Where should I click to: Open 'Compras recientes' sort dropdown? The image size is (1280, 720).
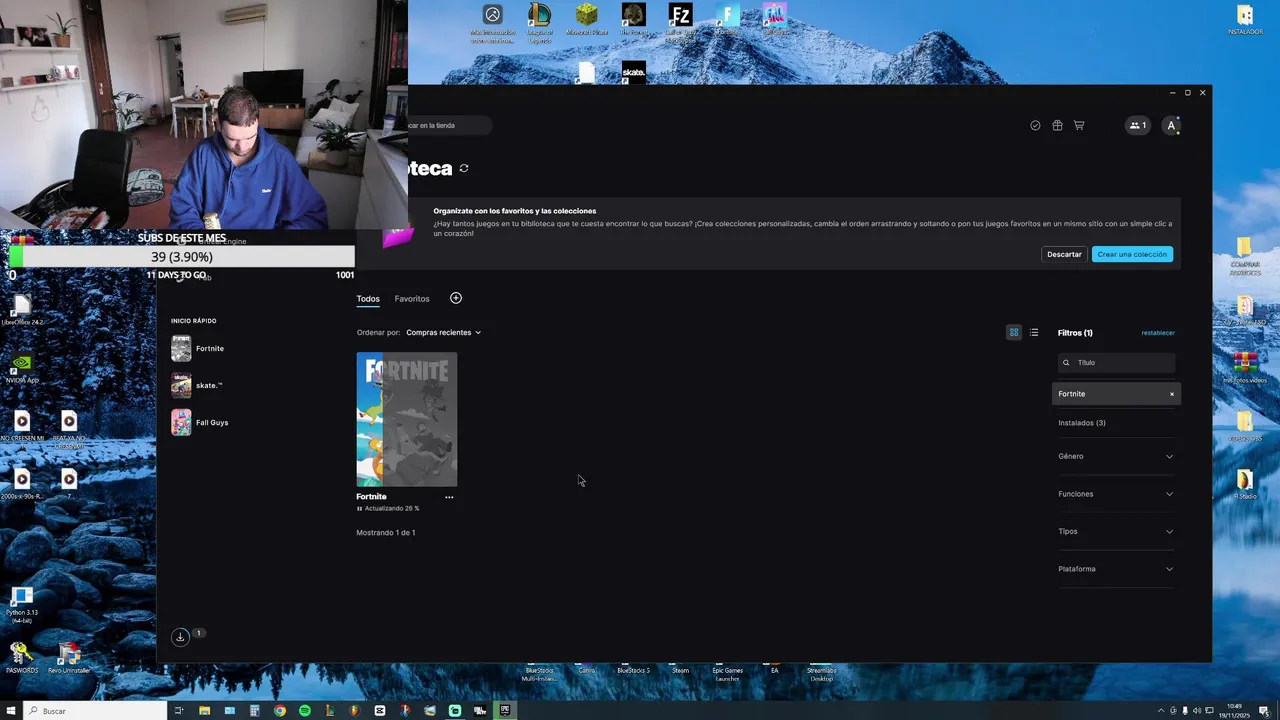[x=443, y=333]
